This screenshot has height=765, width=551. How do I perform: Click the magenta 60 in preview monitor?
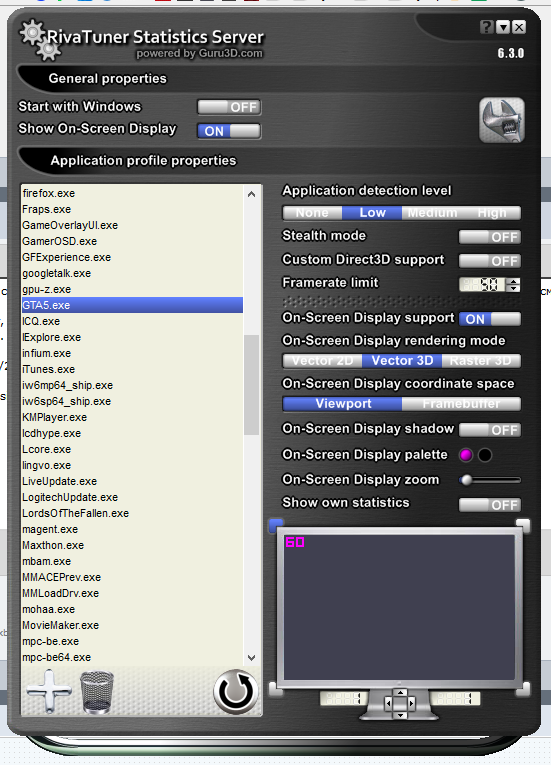(295, 542)
